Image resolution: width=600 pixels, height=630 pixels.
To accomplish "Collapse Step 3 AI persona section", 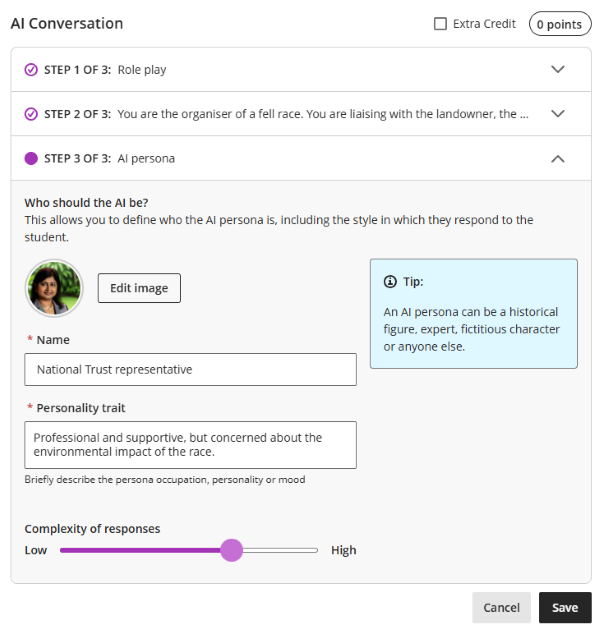I will tap(558, 158).
